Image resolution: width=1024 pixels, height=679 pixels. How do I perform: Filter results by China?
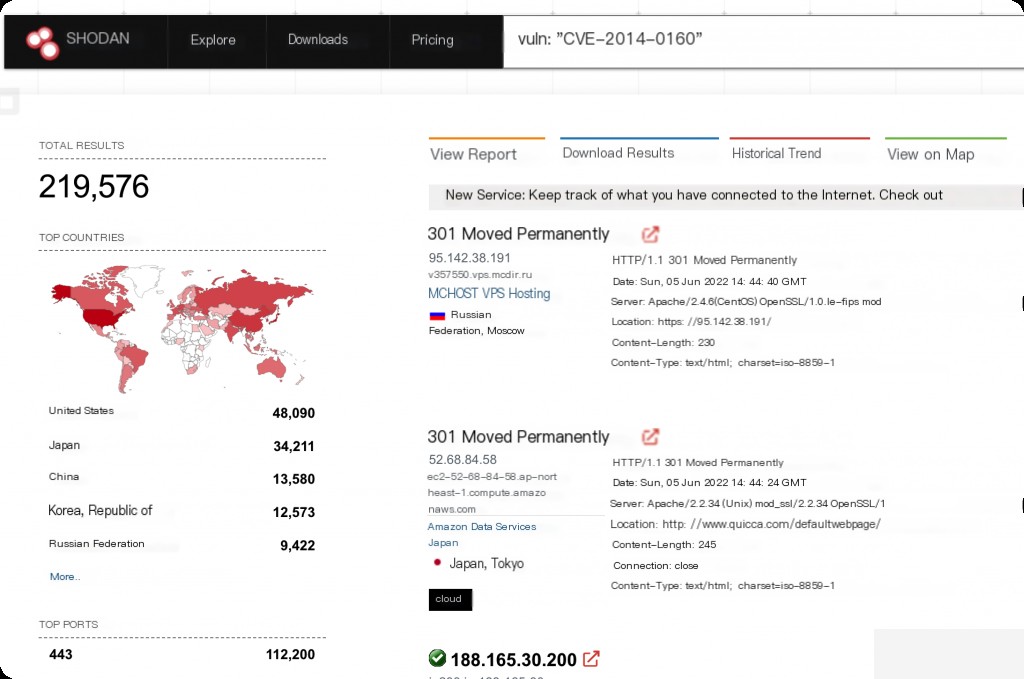(64, 477)
